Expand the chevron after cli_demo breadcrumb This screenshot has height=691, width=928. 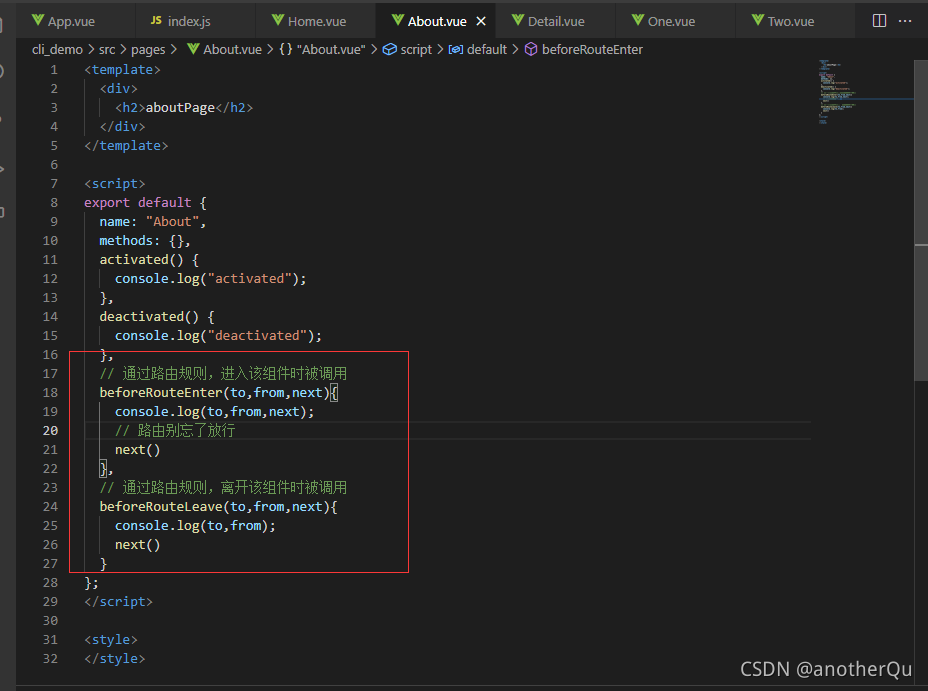(x=91, y=50)
